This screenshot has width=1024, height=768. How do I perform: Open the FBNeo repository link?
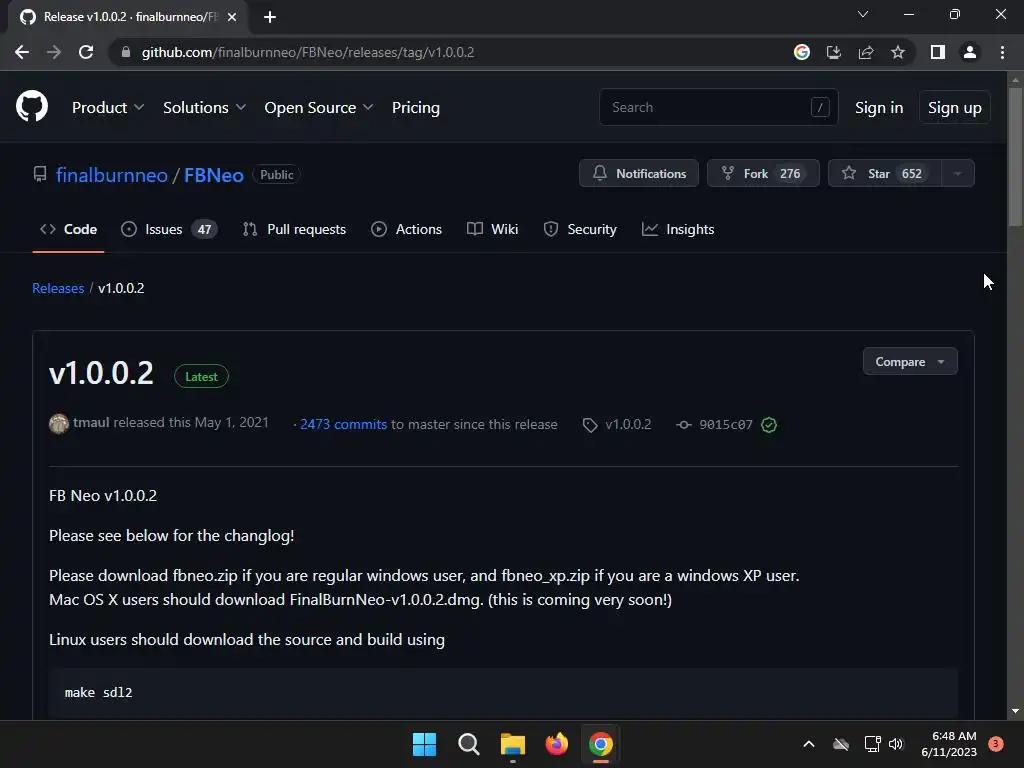pyautogui.click(x=214, y=175)
